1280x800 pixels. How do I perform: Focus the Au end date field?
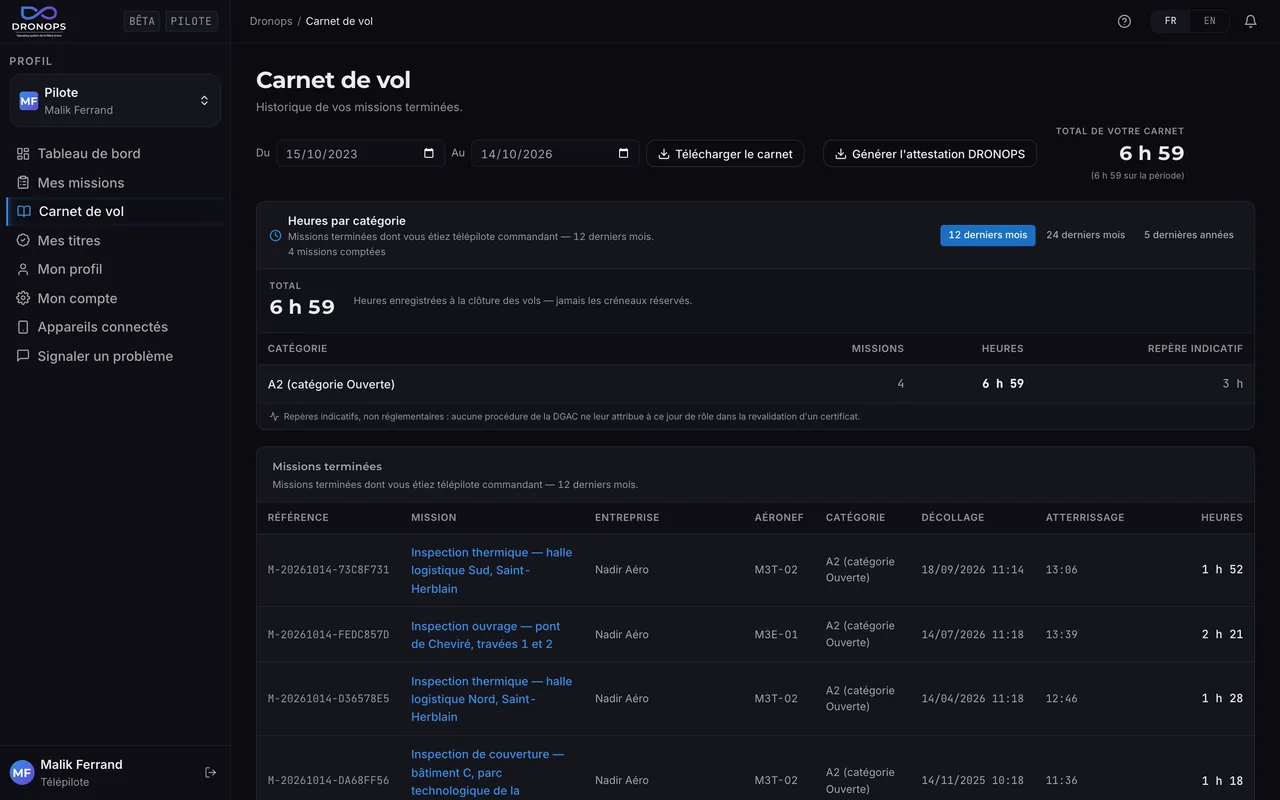click(555, 153)
